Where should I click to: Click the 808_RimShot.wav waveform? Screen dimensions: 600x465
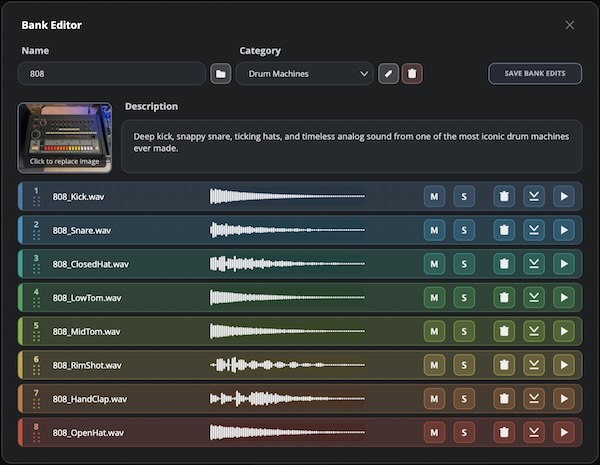pyautogui.click(x=287, y=365)
